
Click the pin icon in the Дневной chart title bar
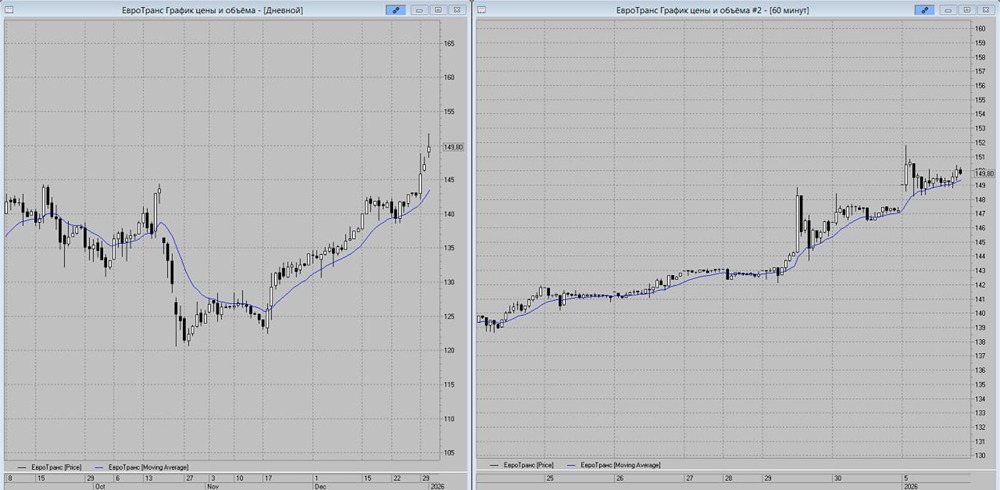click(395, 10)
